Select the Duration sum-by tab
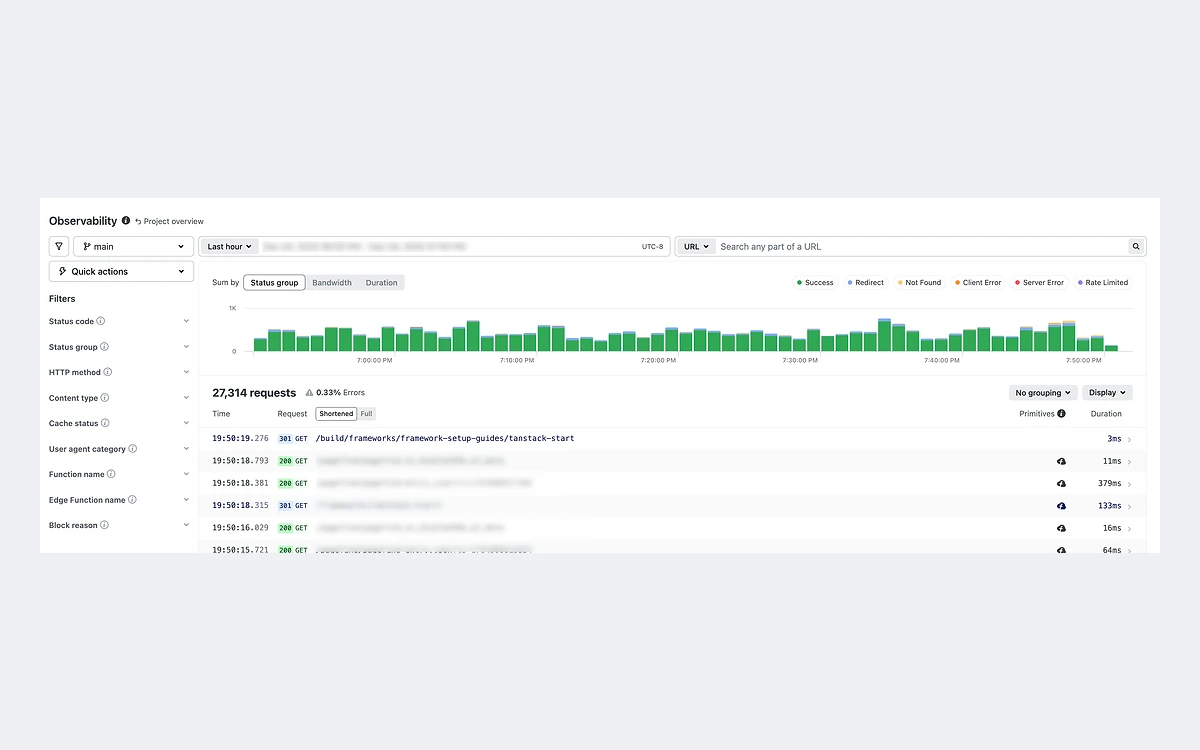 pos(381,283)
